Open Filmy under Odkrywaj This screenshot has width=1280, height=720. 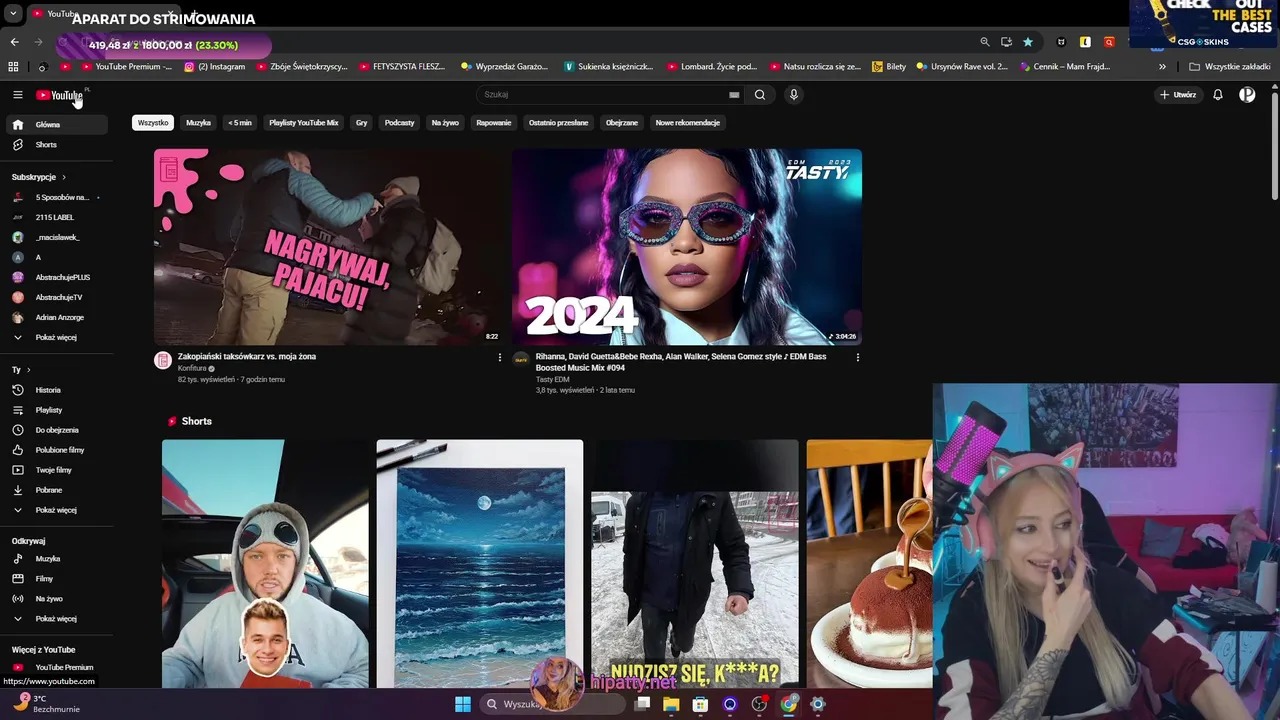point(55,579)
